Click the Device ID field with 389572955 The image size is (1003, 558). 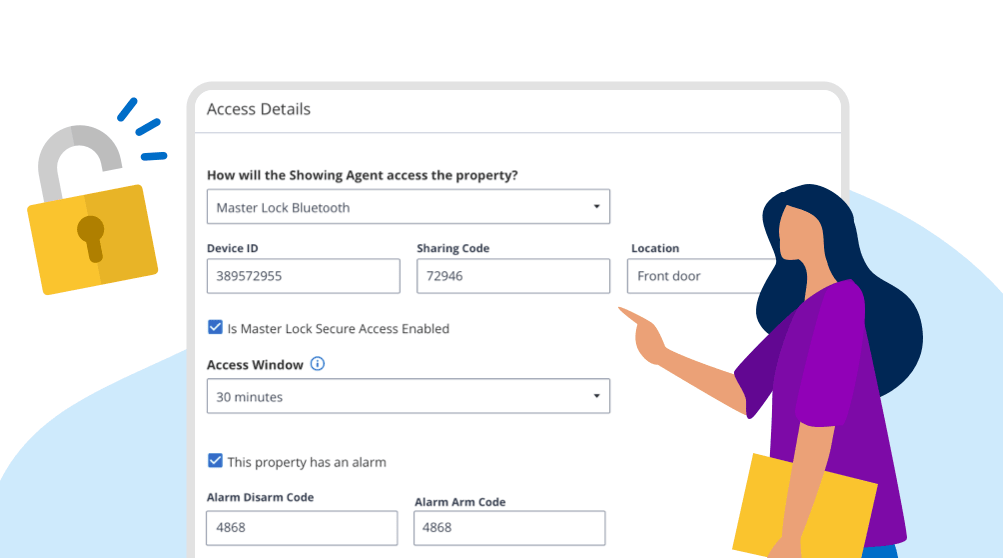pos(303,276)
